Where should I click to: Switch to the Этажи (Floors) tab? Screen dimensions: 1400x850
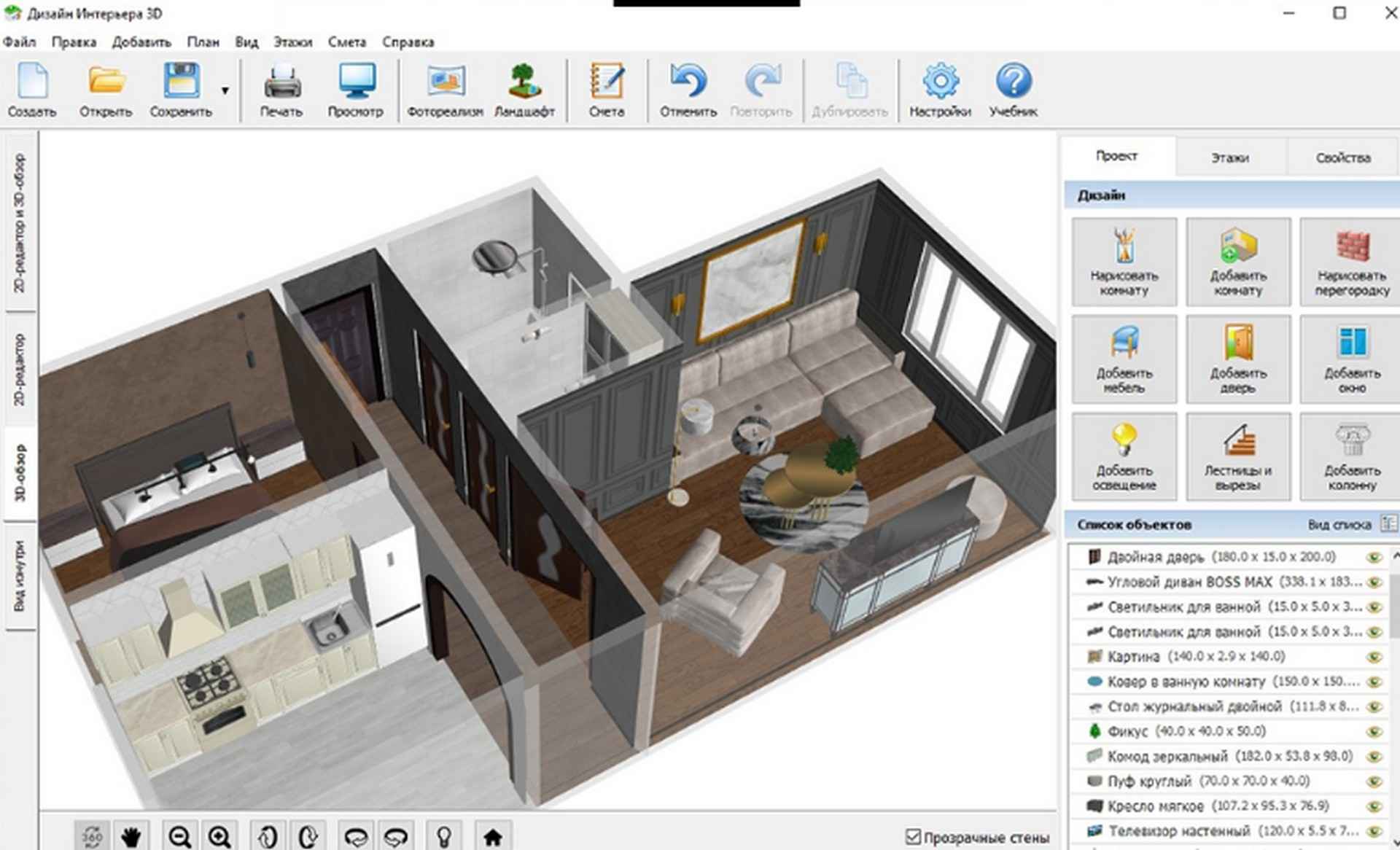point(1232,157)
